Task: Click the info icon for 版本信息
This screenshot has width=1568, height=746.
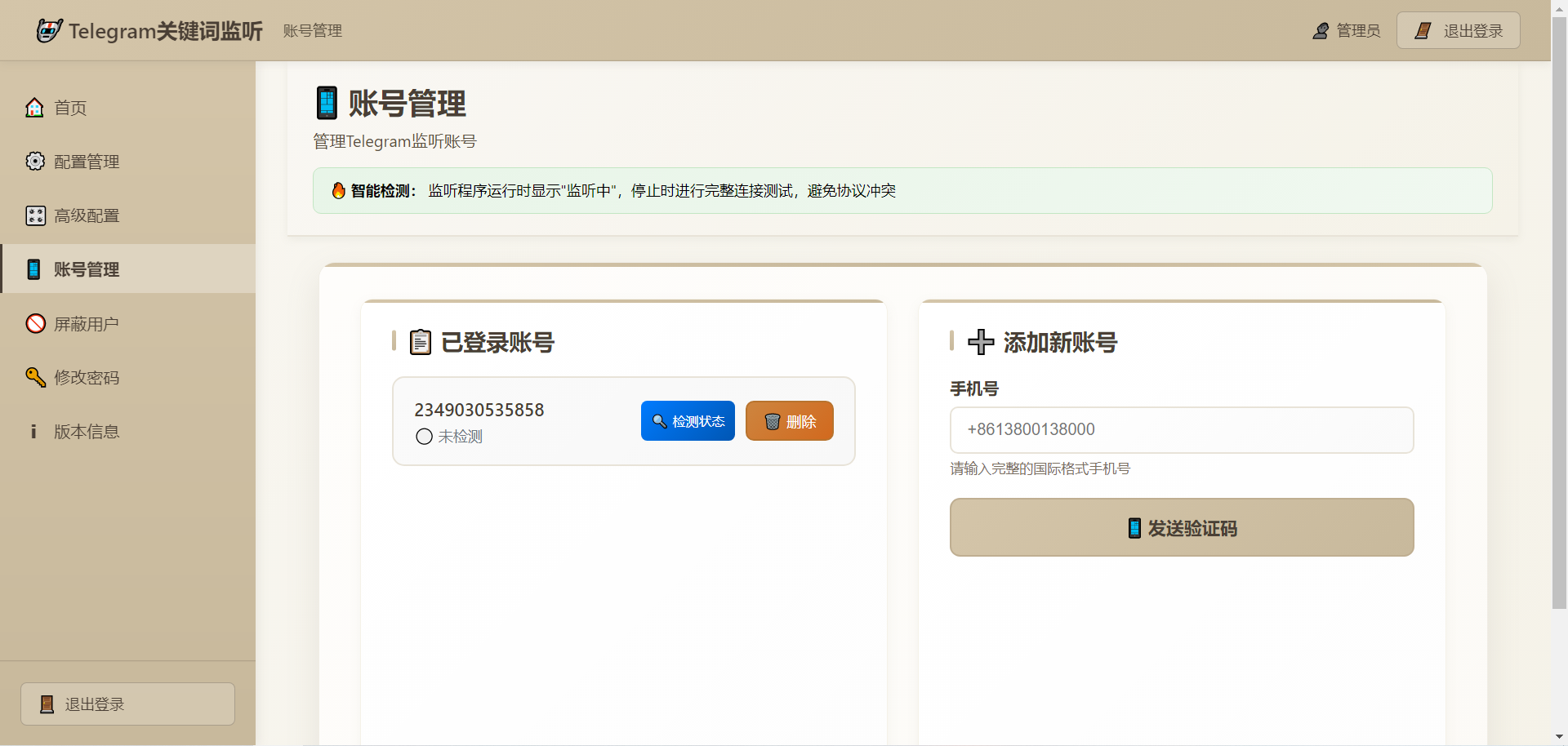Action: (x=33, y=432)
